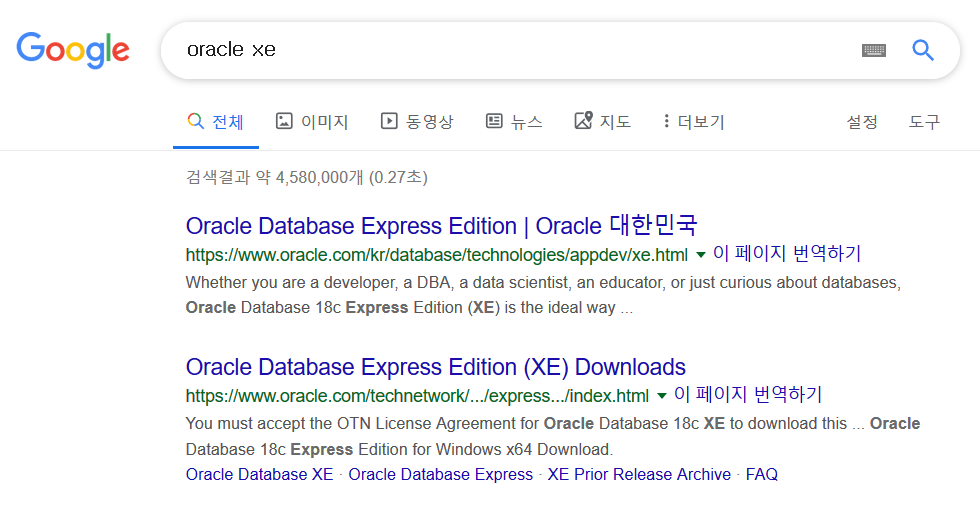Click the oracle.com/kr xe.html green URL
The width and height of the screenshot is (980, 509).
pyautogui.click(x=436, y=255)
